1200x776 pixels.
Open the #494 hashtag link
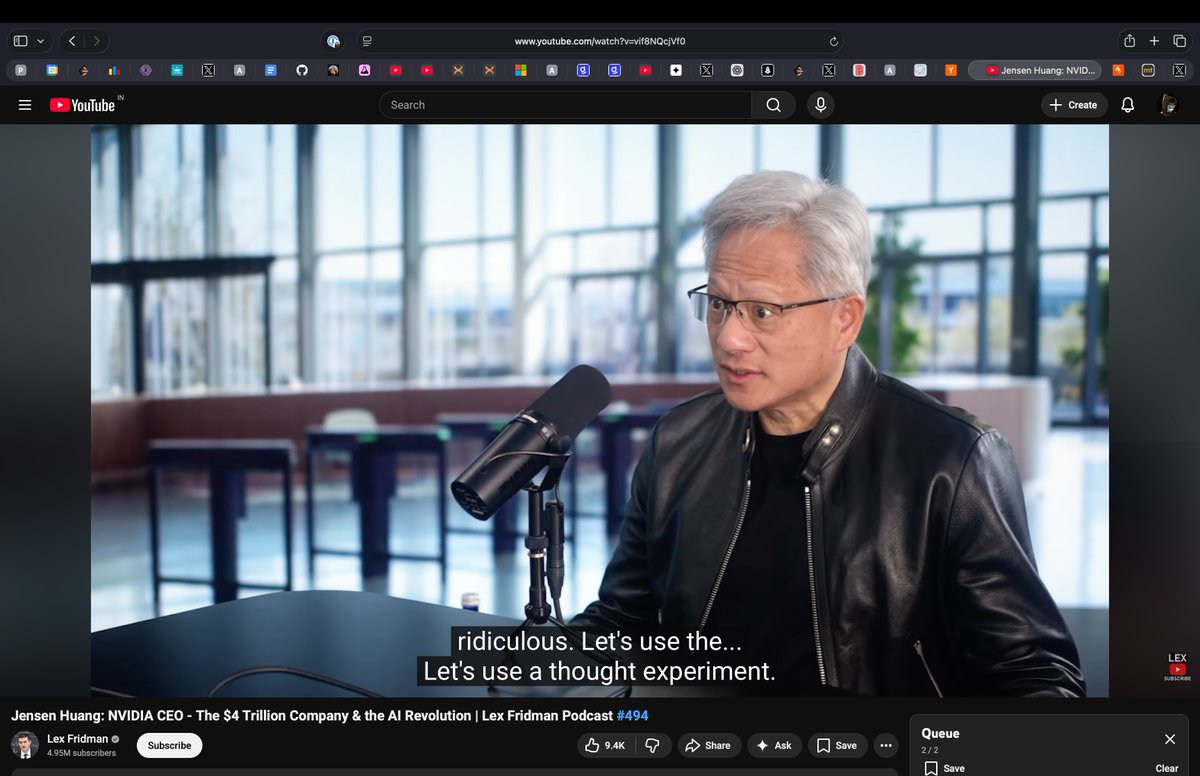pyautogui.click(x=632, y=716)
